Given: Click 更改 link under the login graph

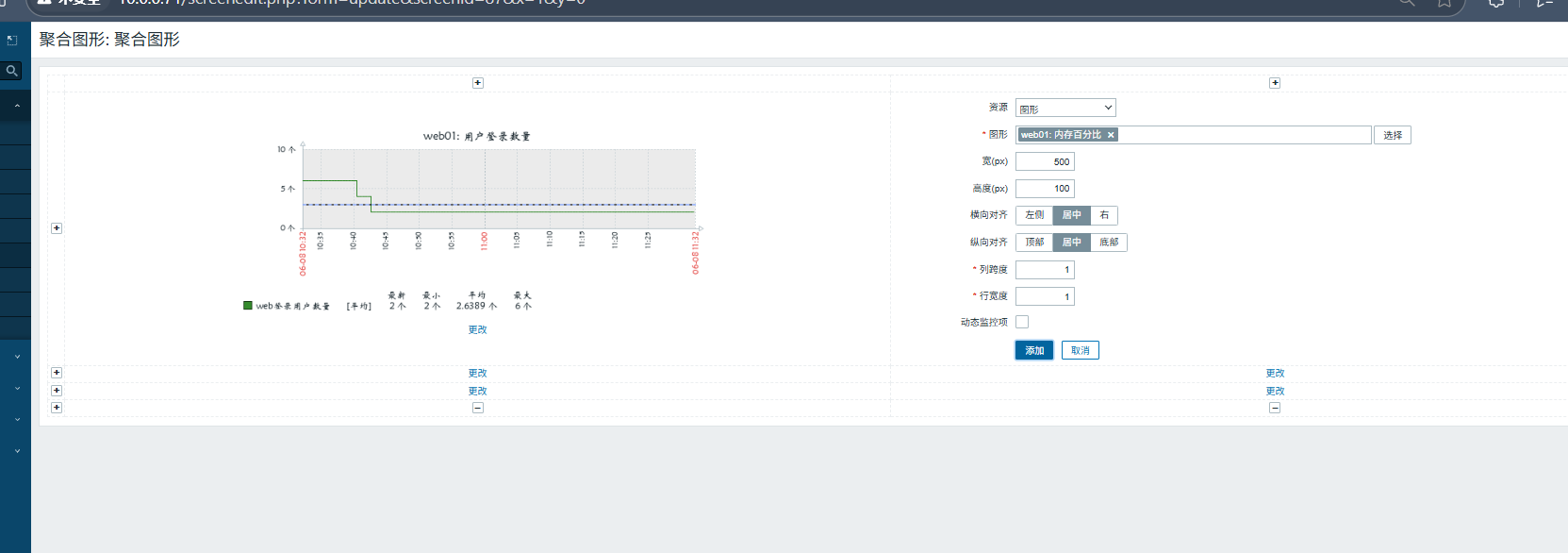Looking at the screenshot, I should (x=478, y=329).
